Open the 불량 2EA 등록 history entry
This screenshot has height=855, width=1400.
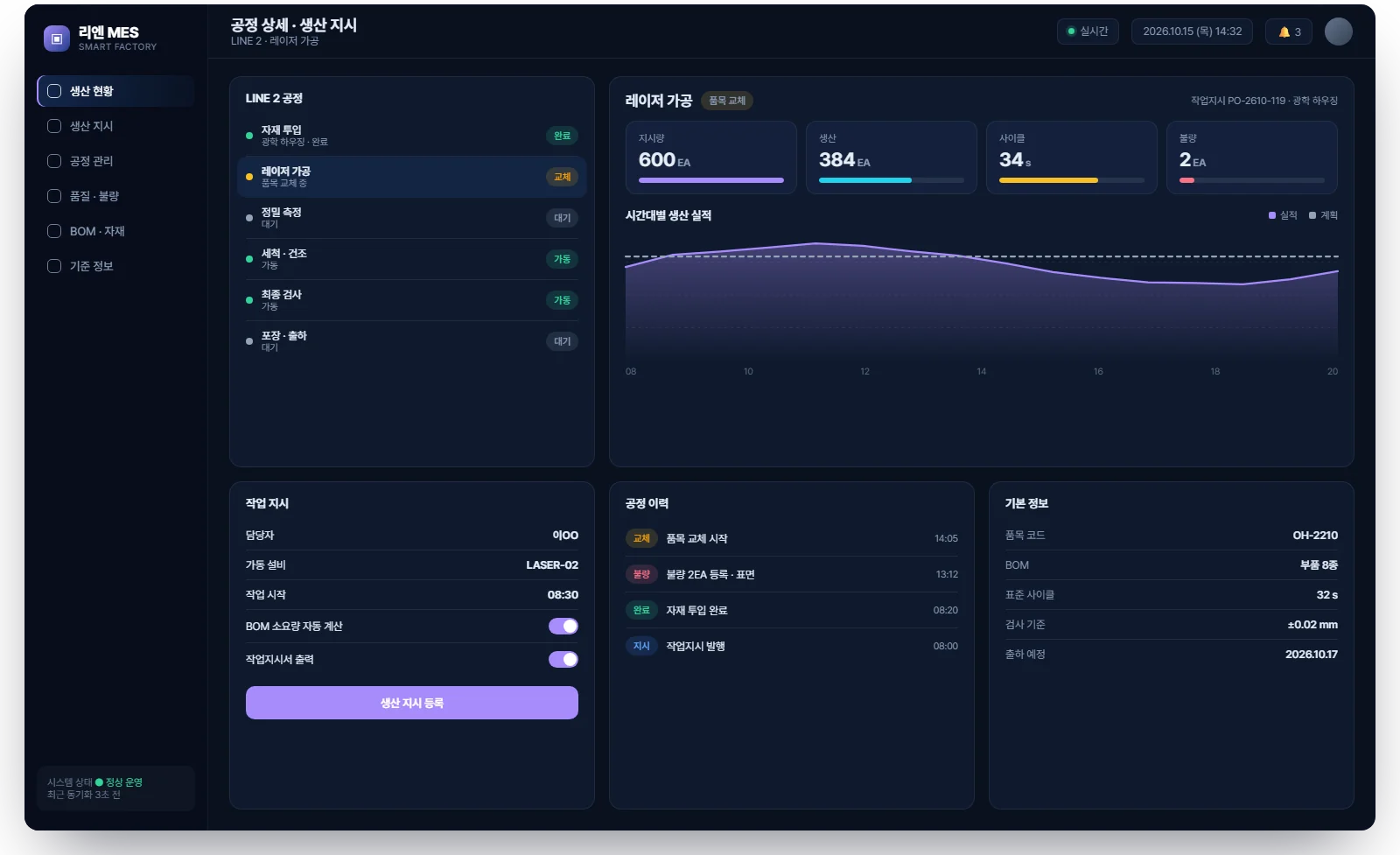[792, 574]
